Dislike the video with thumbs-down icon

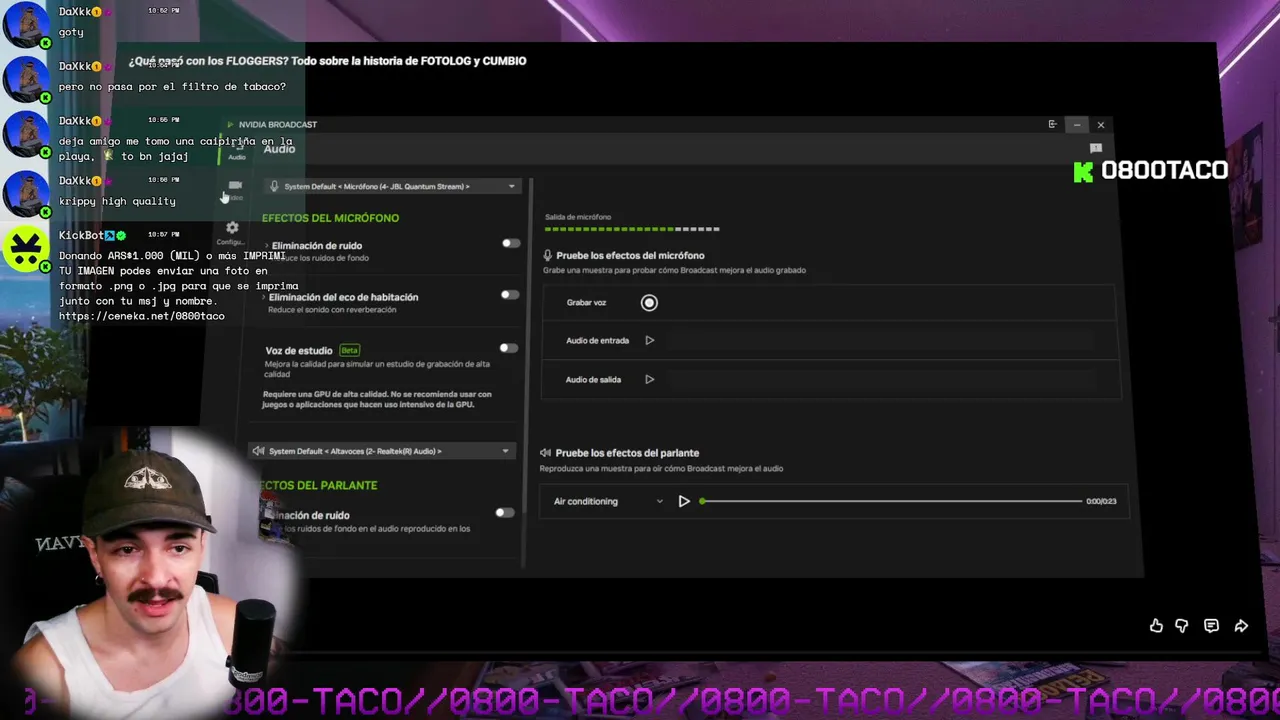click(x=1182, y=626)
